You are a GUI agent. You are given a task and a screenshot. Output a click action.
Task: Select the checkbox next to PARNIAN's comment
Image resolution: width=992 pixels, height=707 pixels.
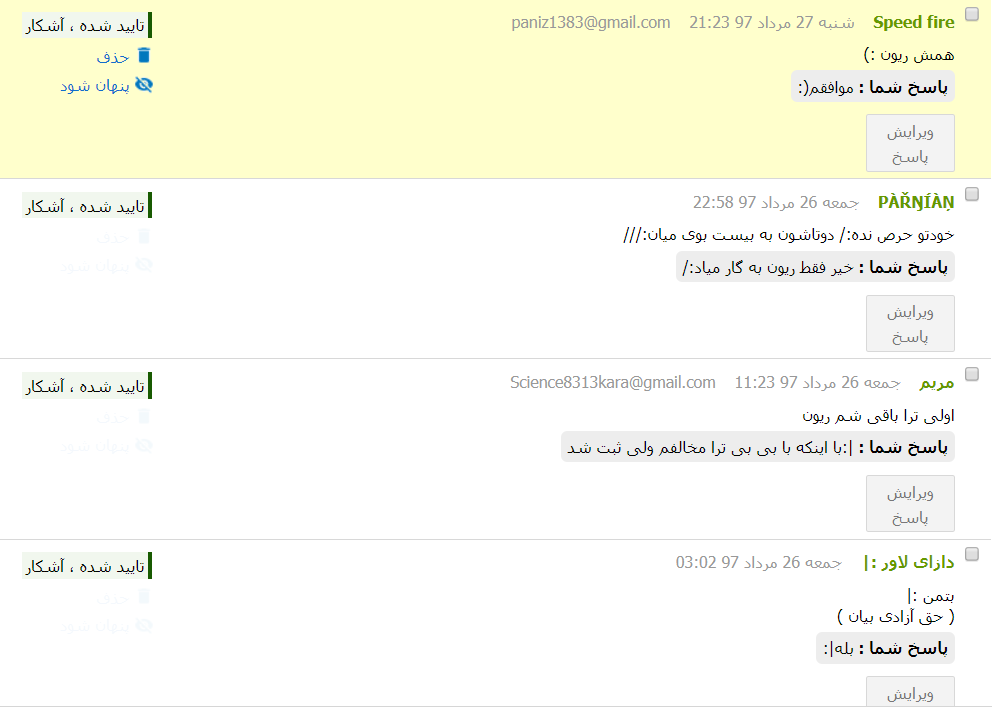point(972,194)
